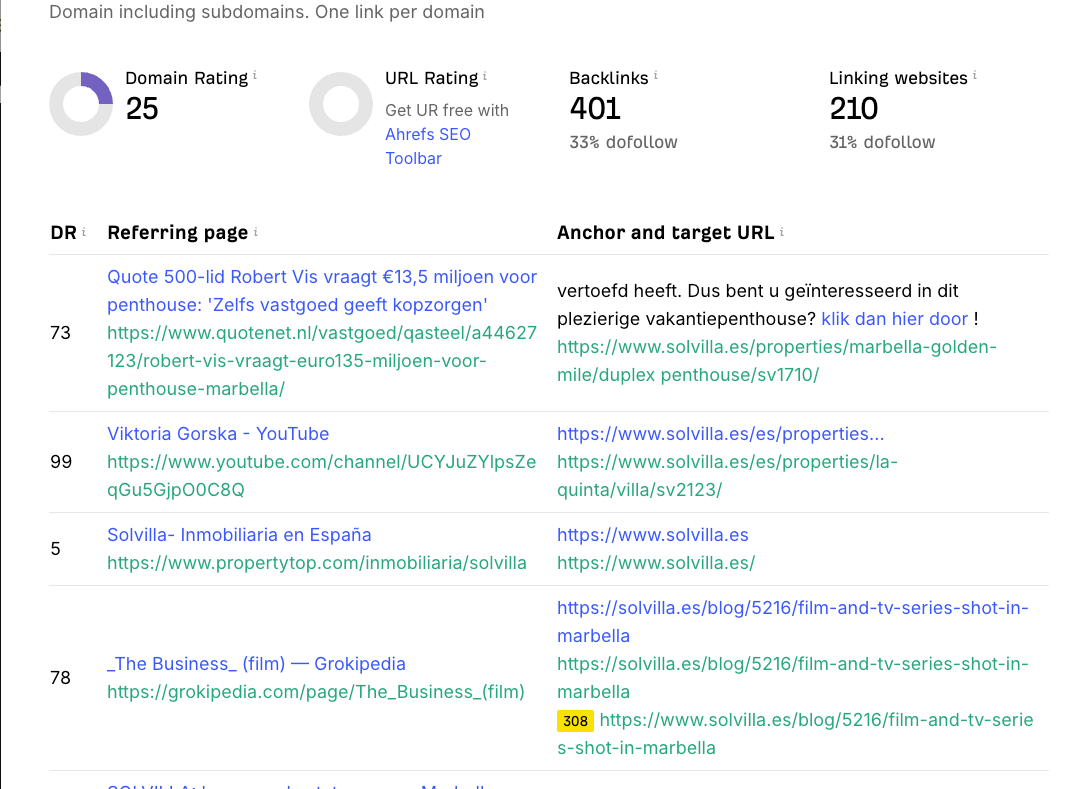Open the Quote 500-lid Robert Vis article title
Image resolution: width=1088 pixels, height=789 pixels.
322,291
